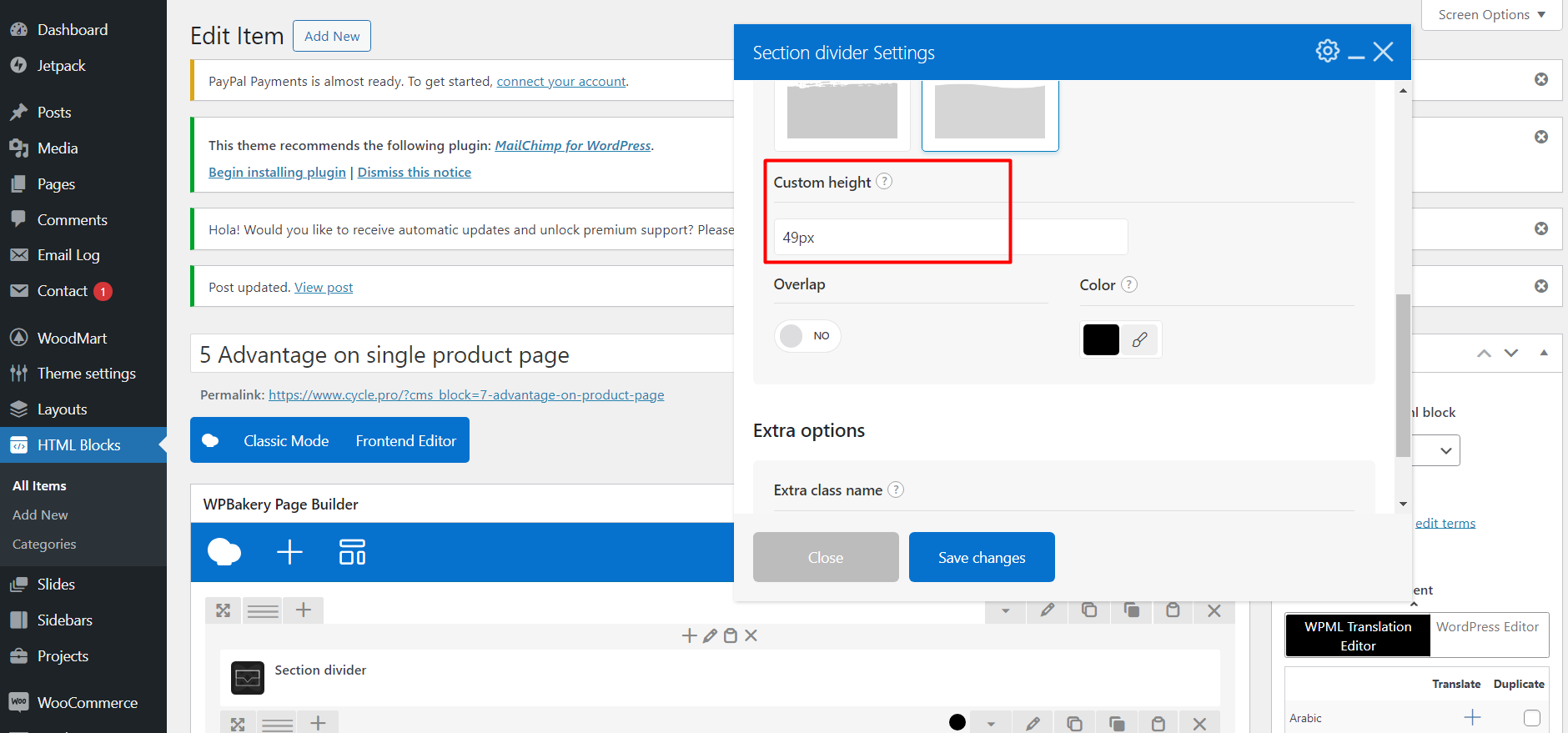This screenshot has width=1568, height=733.
Task: Check the Arabic Duplicate checkbox
Action: [x=1531, y=717]
